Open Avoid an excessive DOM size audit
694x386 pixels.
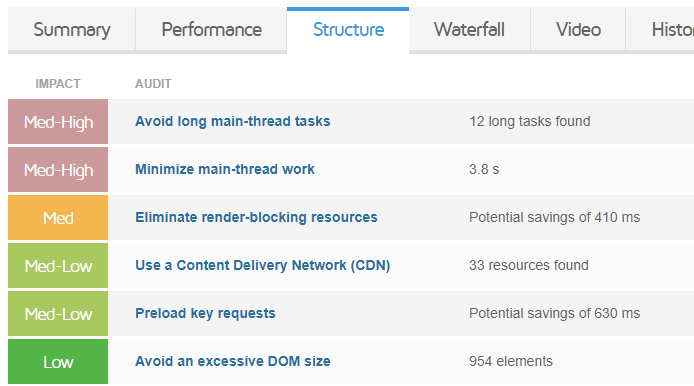click(232, 361)
